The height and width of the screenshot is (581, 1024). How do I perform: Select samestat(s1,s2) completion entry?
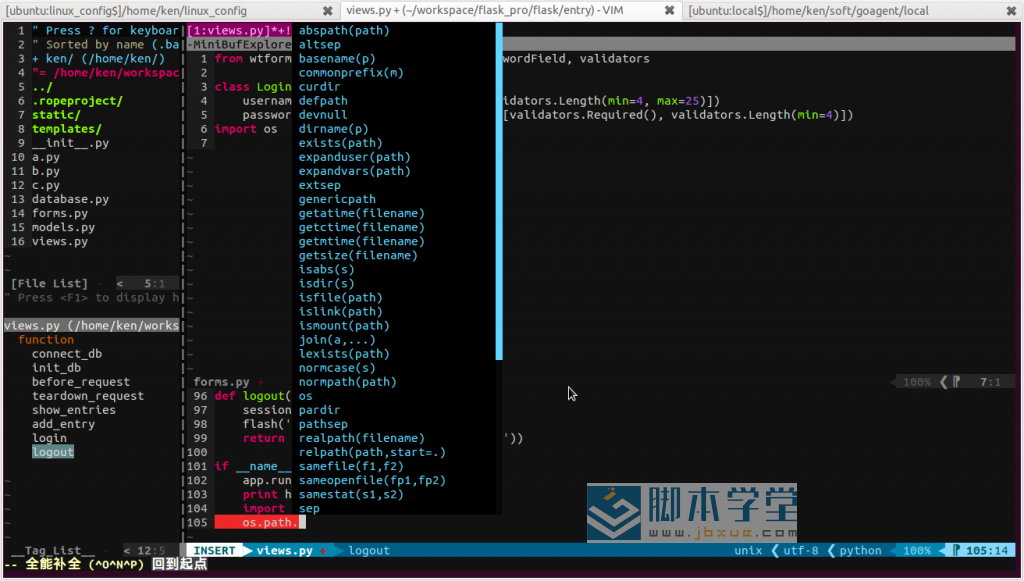[x=351, y=494]
